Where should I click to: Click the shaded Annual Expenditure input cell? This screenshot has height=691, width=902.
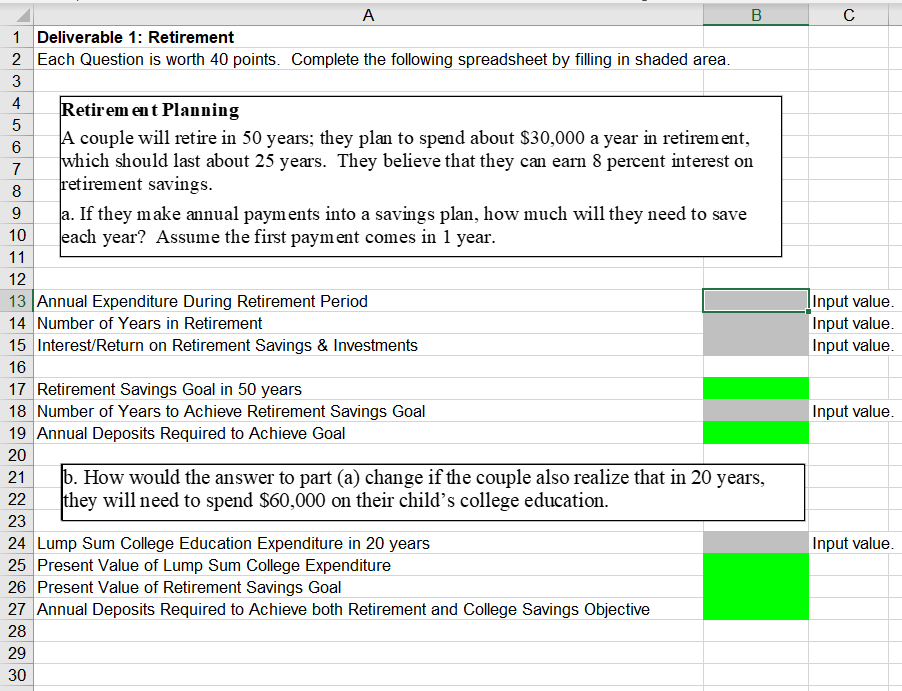coord(755,301)
